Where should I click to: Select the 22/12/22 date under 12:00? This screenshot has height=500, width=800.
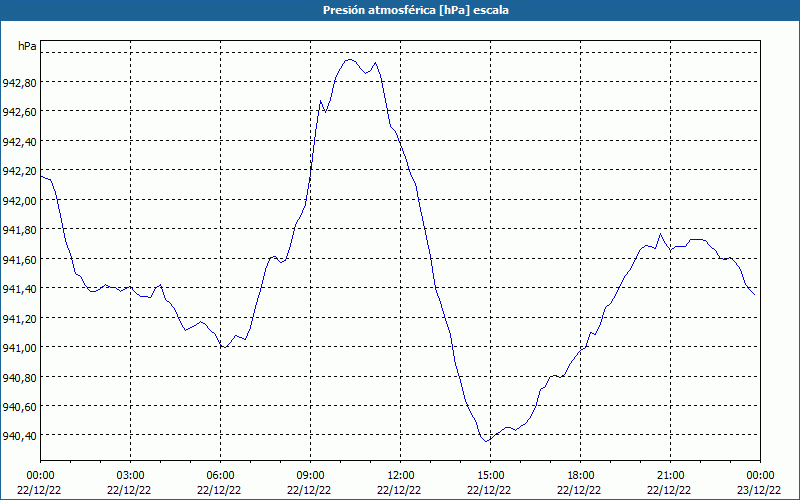(x=399, y=490)
